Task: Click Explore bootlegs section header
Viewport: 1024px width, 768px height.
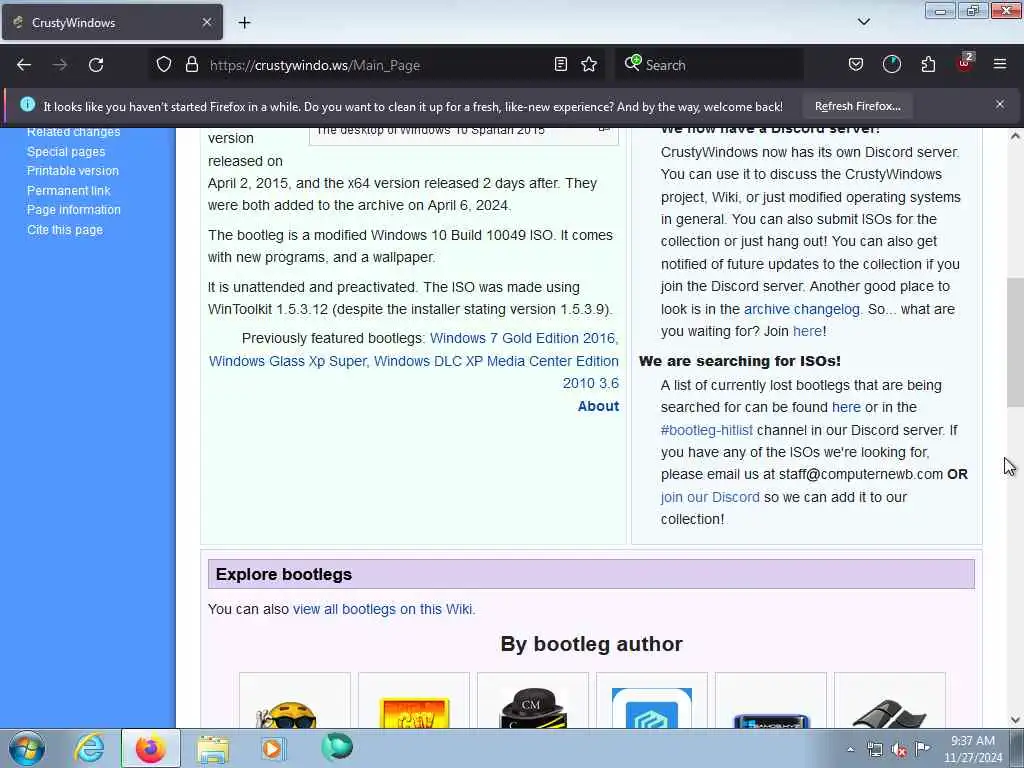Action: [x=591, y=574]
